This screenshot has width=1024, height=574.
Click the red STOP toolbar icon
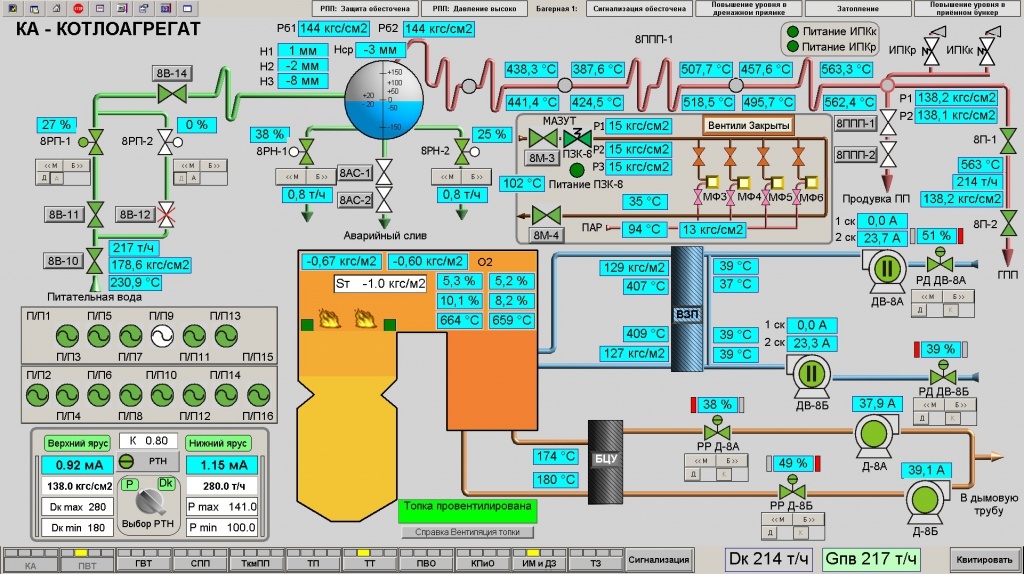[79, 8]
